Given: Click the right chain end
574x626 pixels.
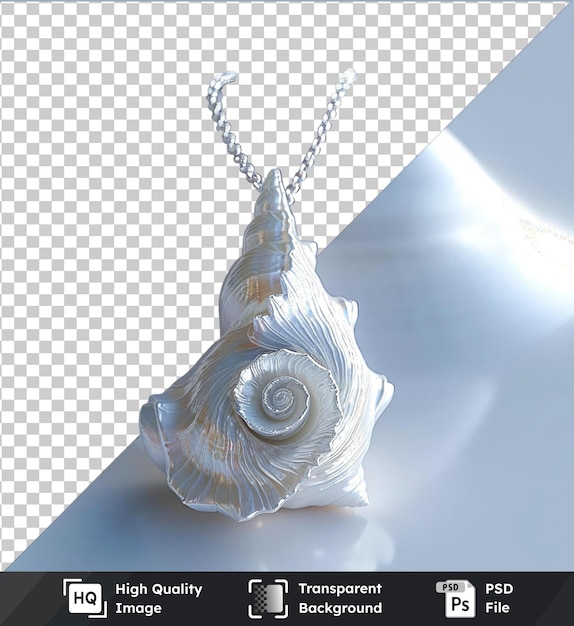Looking at the screenshot, I should pos(349,75).
